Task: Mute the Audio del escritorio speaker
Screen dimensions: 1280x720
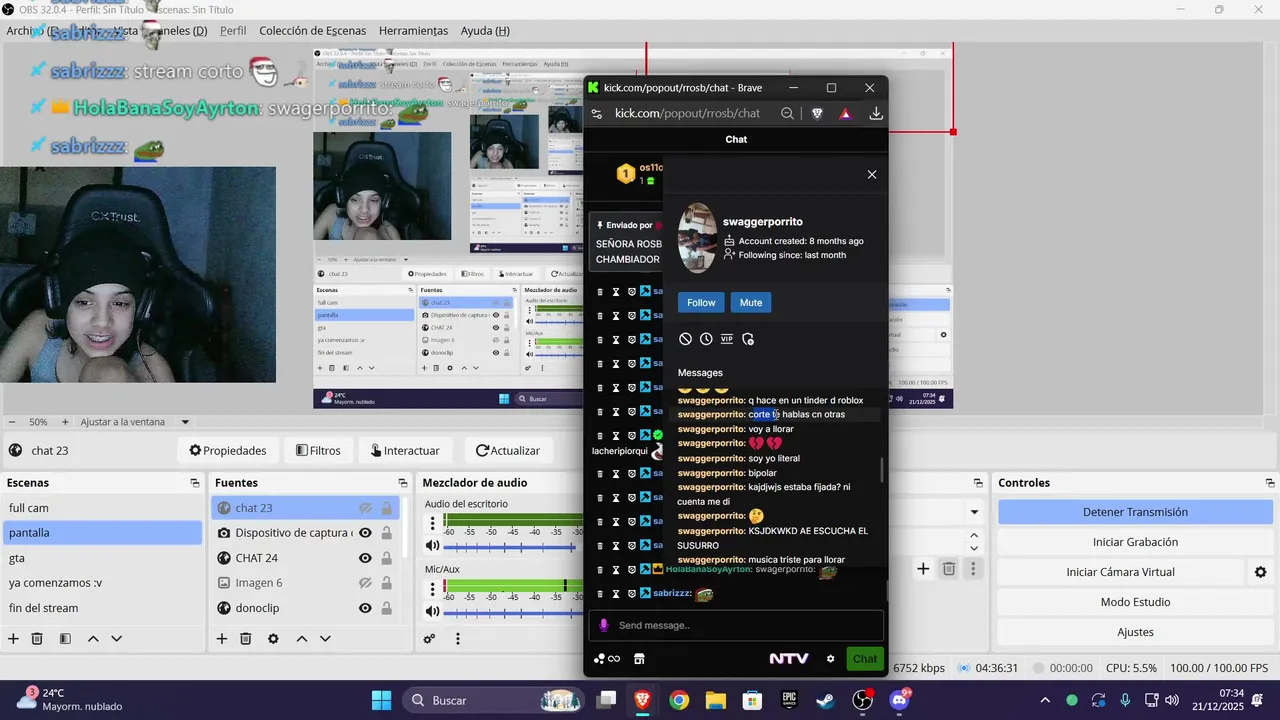Action: pos(433,546)
